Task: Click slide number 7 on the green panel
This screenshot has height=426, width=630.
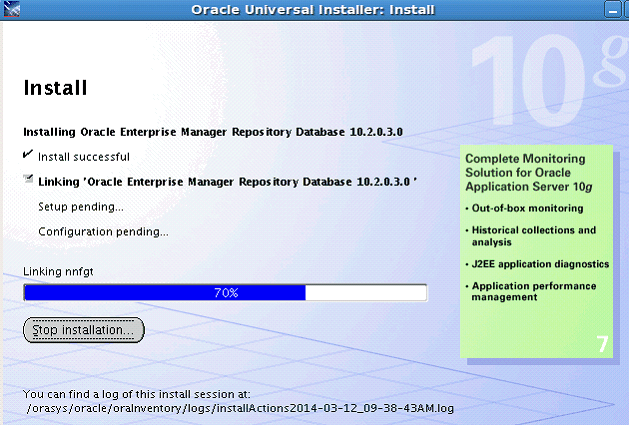Action: tap(602, 344)
